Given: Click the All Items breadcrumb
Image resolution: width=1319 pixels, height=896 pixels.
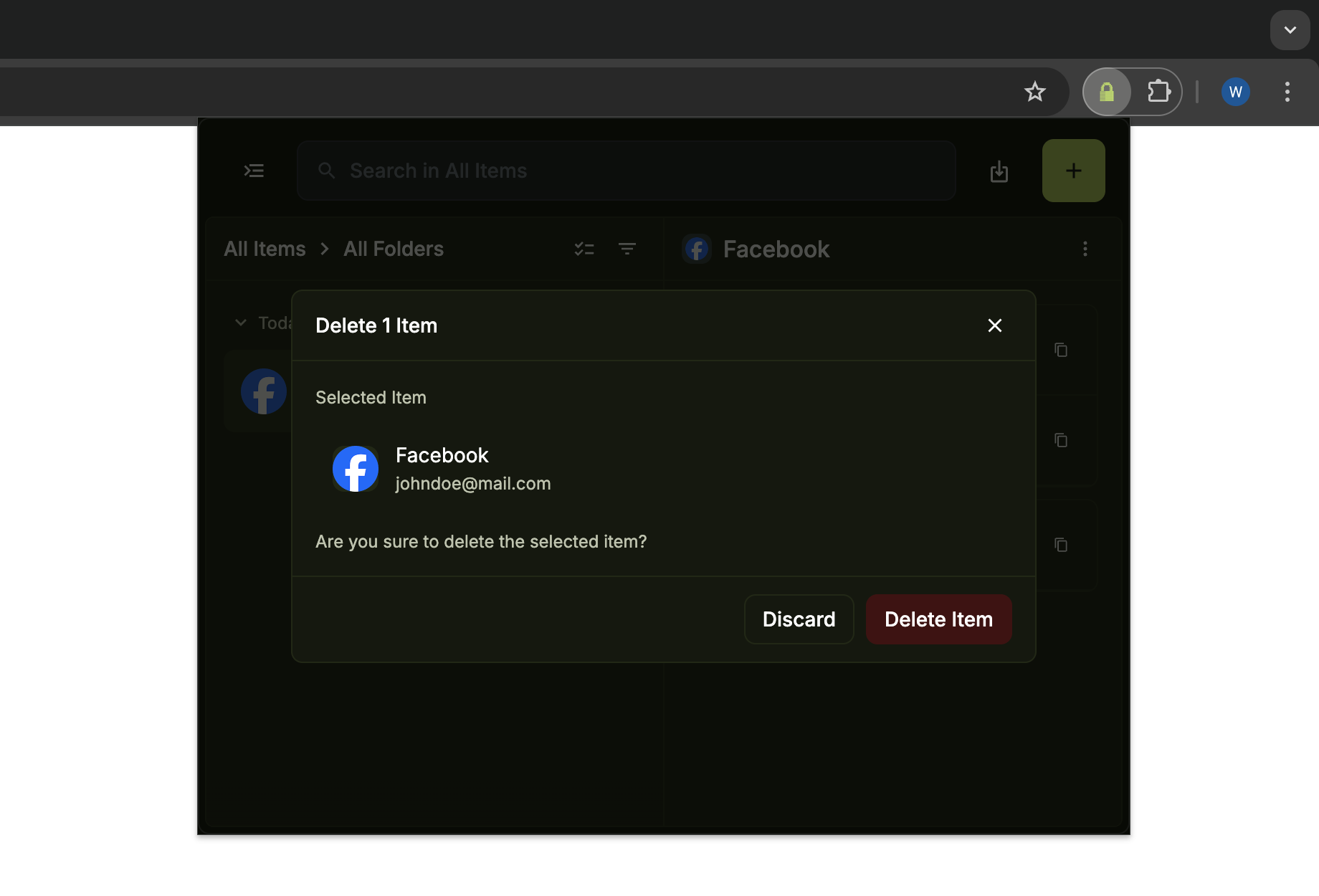Looking at the screenshot, I should [265, 249].
